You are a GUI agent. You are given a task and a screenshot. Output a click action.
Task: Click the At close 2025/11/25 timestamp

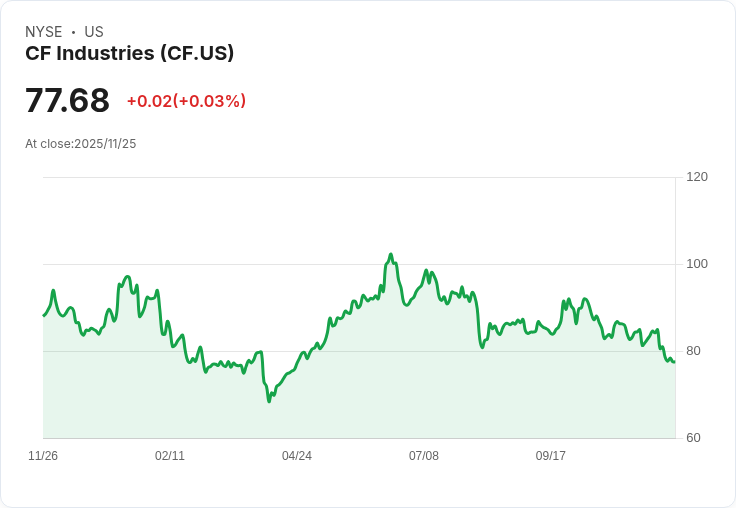click(x=80, y=144)
